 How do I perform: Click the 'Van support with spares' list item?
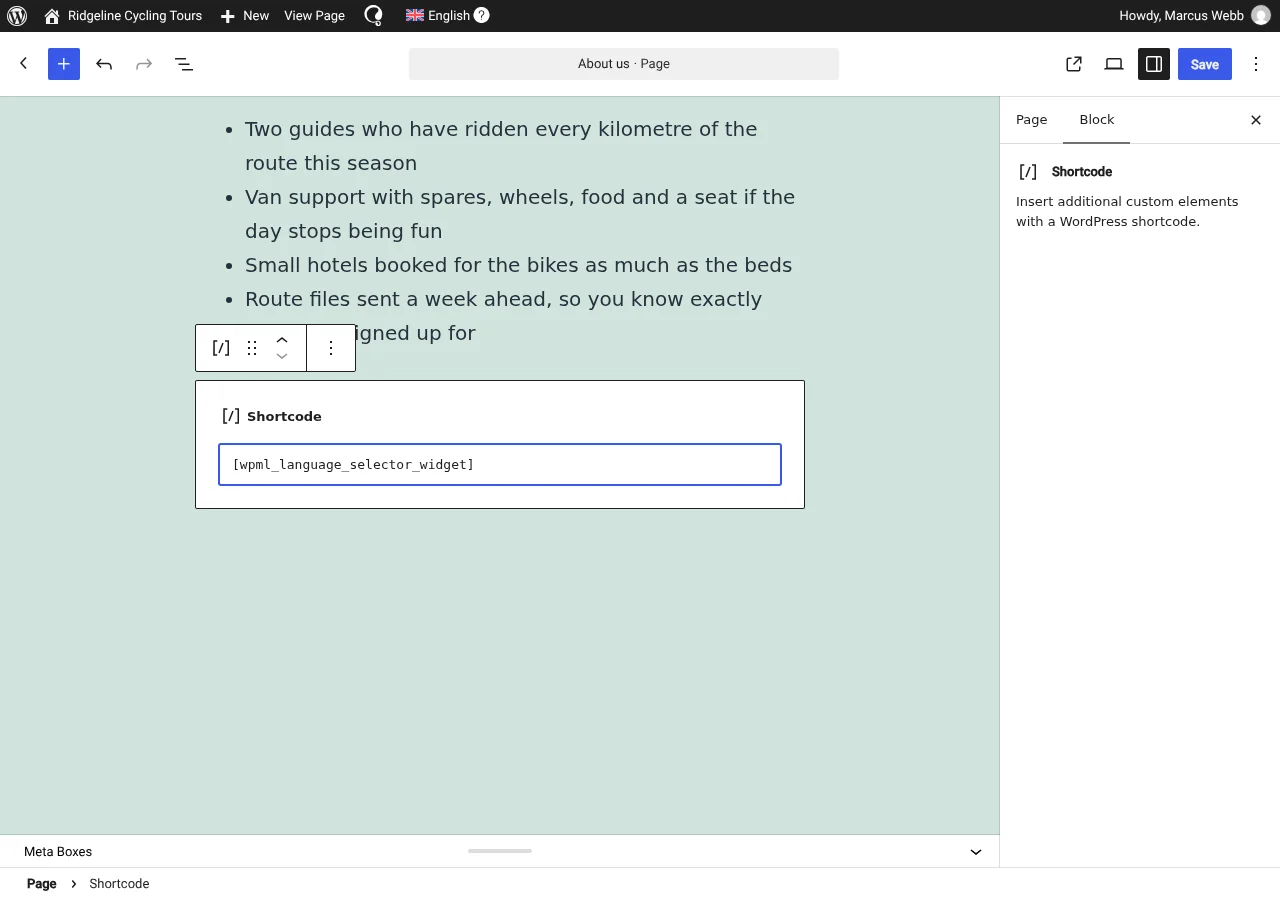point(520,214)
